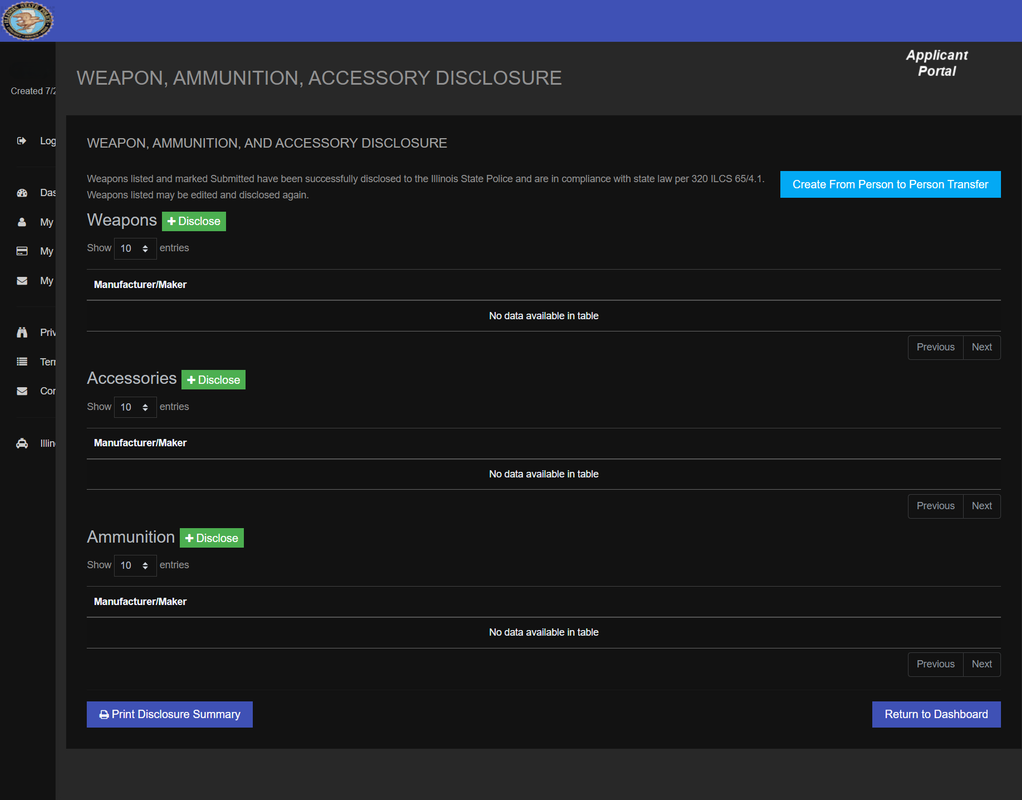Viewport: 1022px width, 800px height.
Task: Open the Ammunition entries count dropdown
Action: [x=135, y=565]
